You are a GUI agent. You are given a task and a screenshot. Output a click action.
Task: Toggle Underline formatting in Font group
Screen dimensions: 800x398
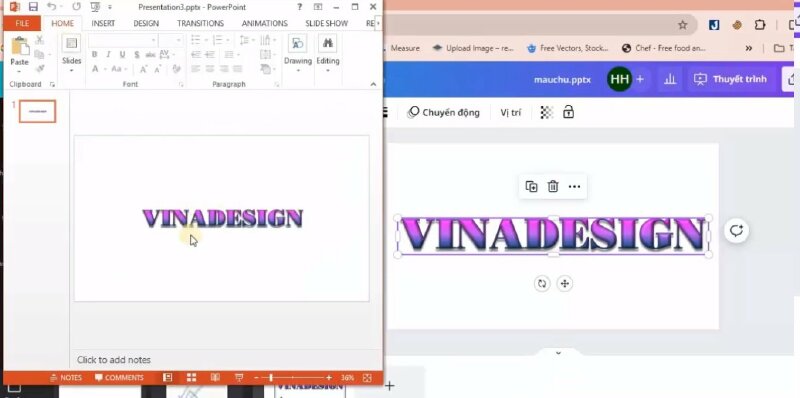pos(122,55)
